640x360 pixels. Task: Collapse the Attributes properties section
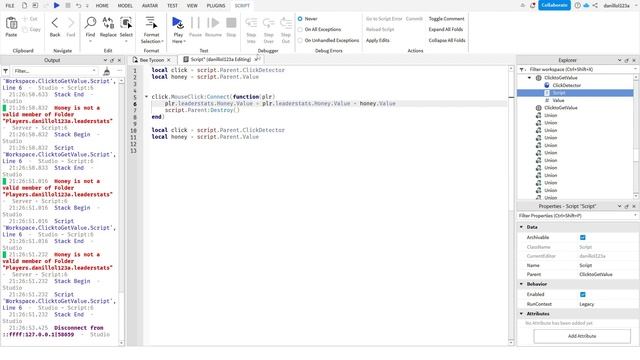point(521,313)
